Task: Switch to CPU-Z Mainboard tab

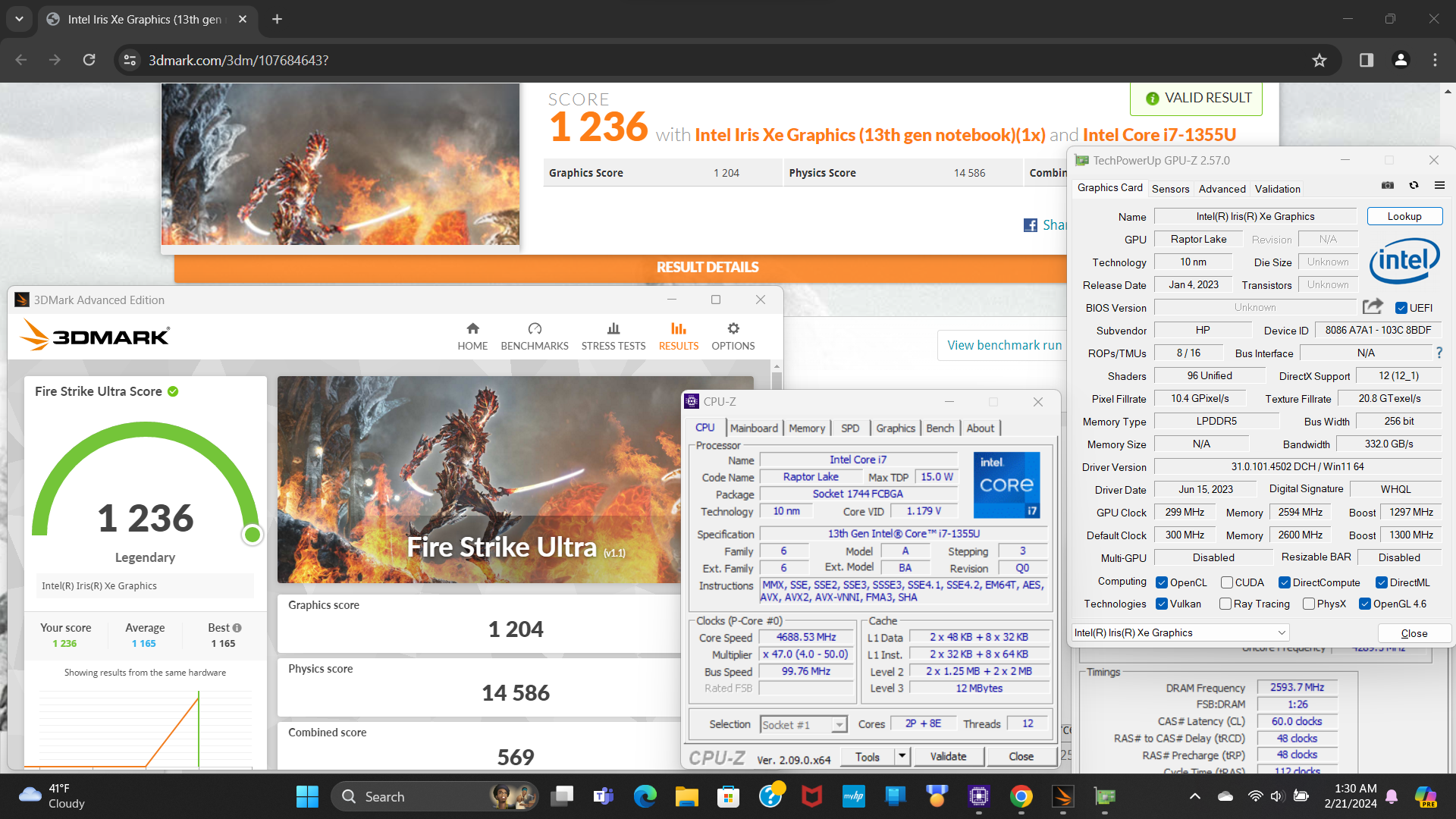Action: [x=754, y=428]
